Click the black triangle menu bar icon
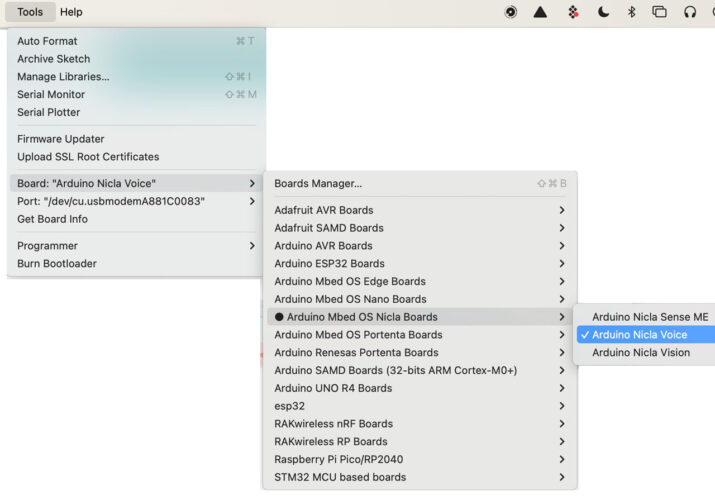The image size is (715, 500). tap(540, 12)
